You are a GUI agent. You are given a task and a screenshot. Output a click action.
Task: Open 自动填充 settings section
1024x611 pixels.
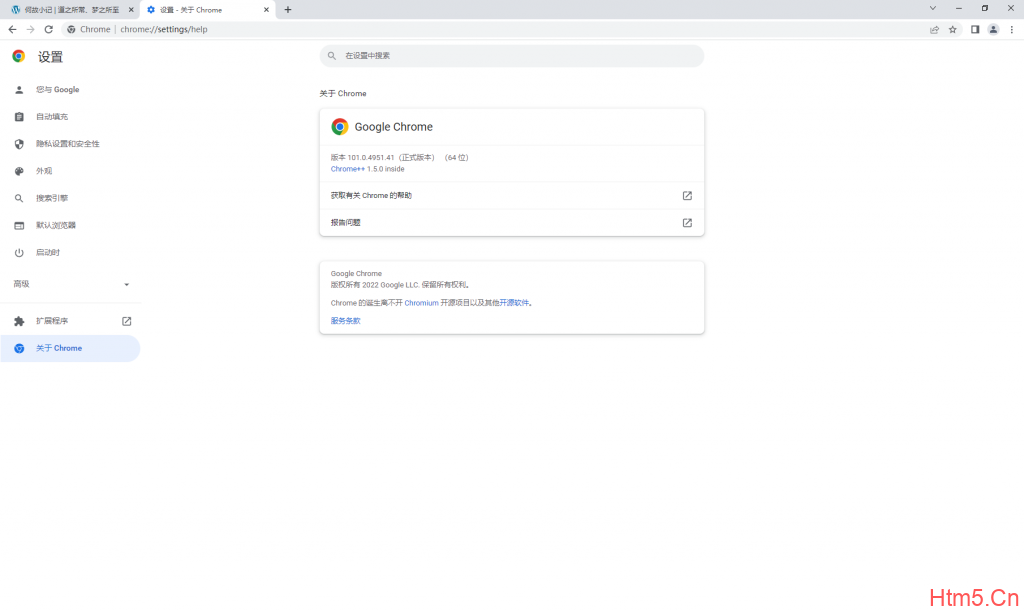(70, 117)
